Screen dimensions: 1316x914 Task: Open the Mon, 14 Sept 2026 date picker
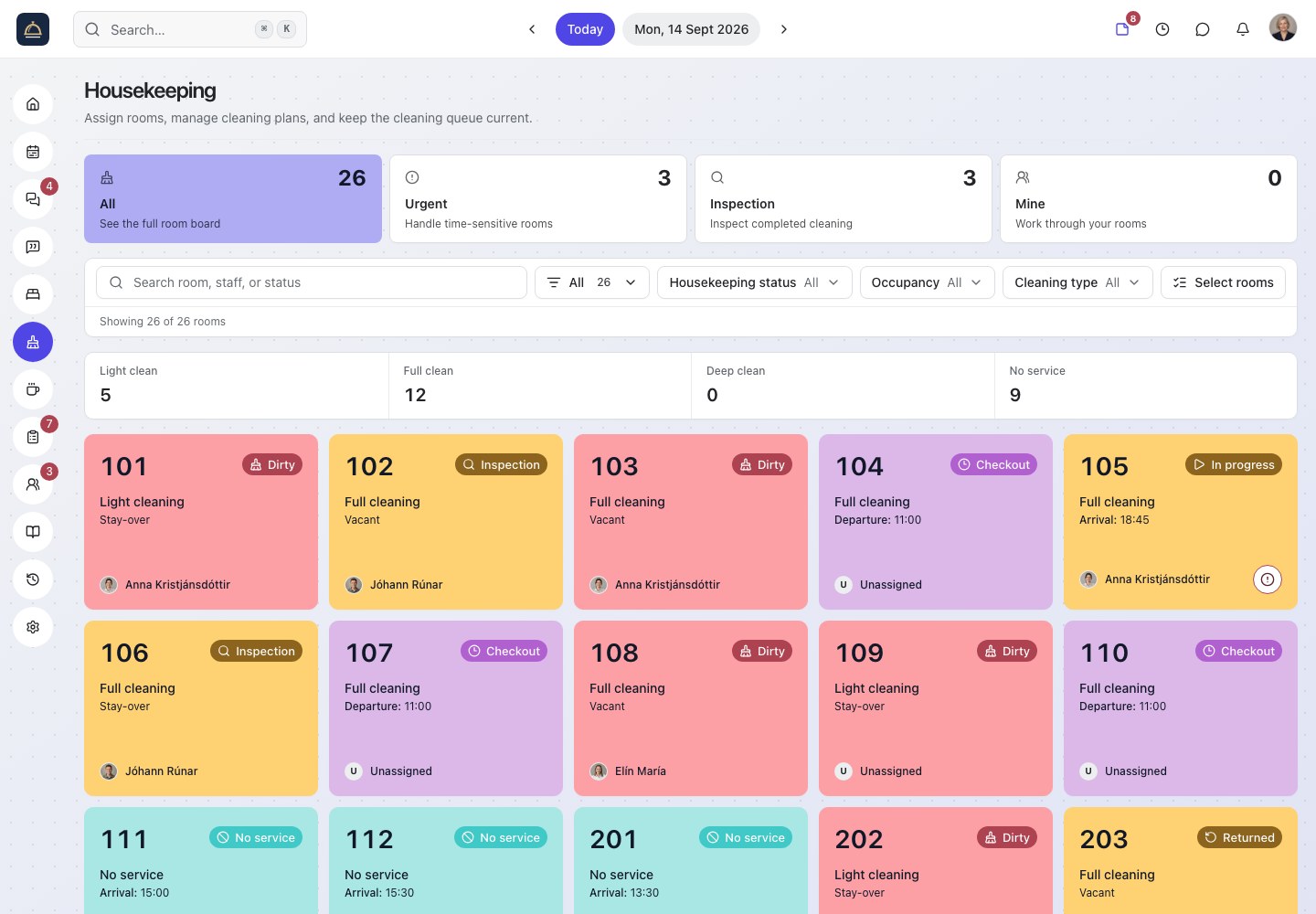click(x=691, y=29)
